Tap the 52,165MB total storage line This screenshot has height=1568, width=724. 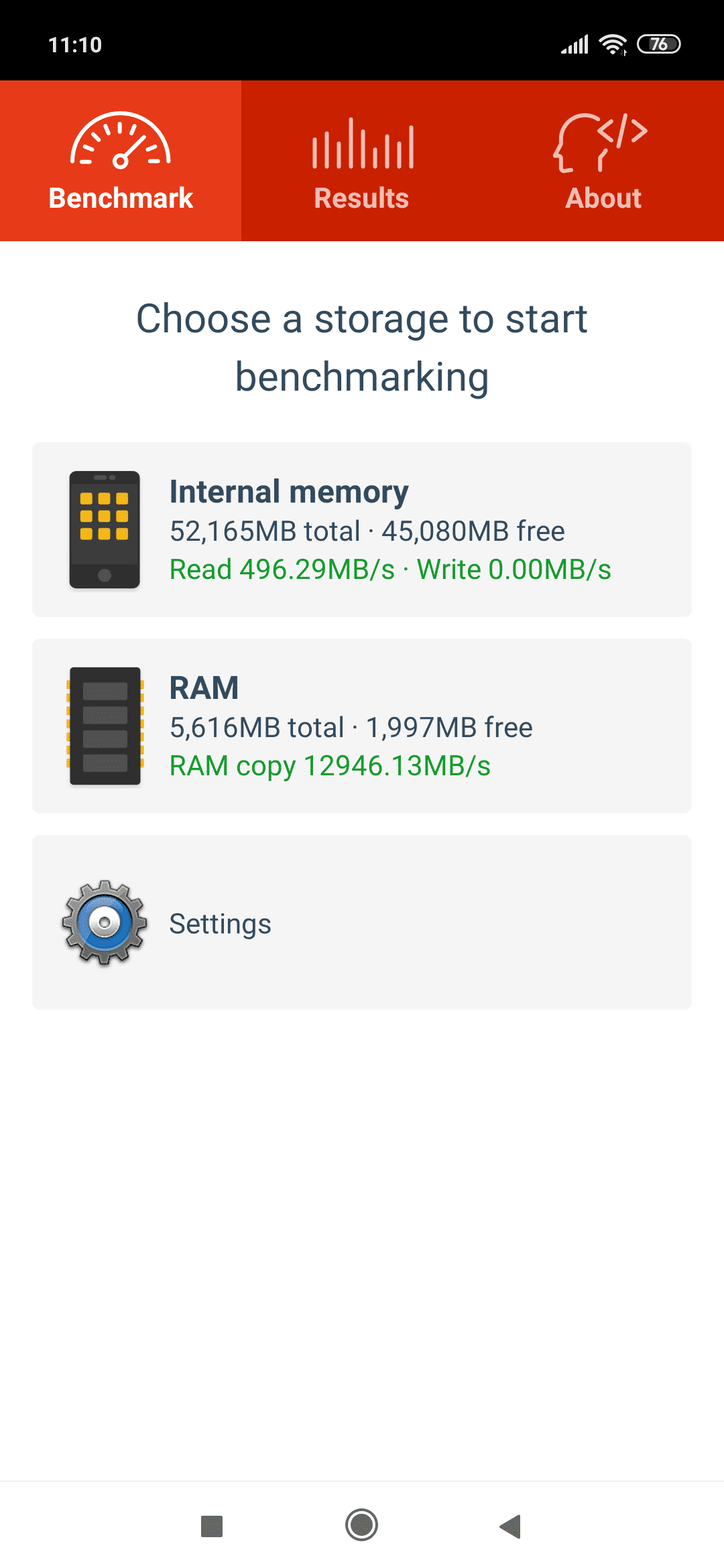click(367, 531)
